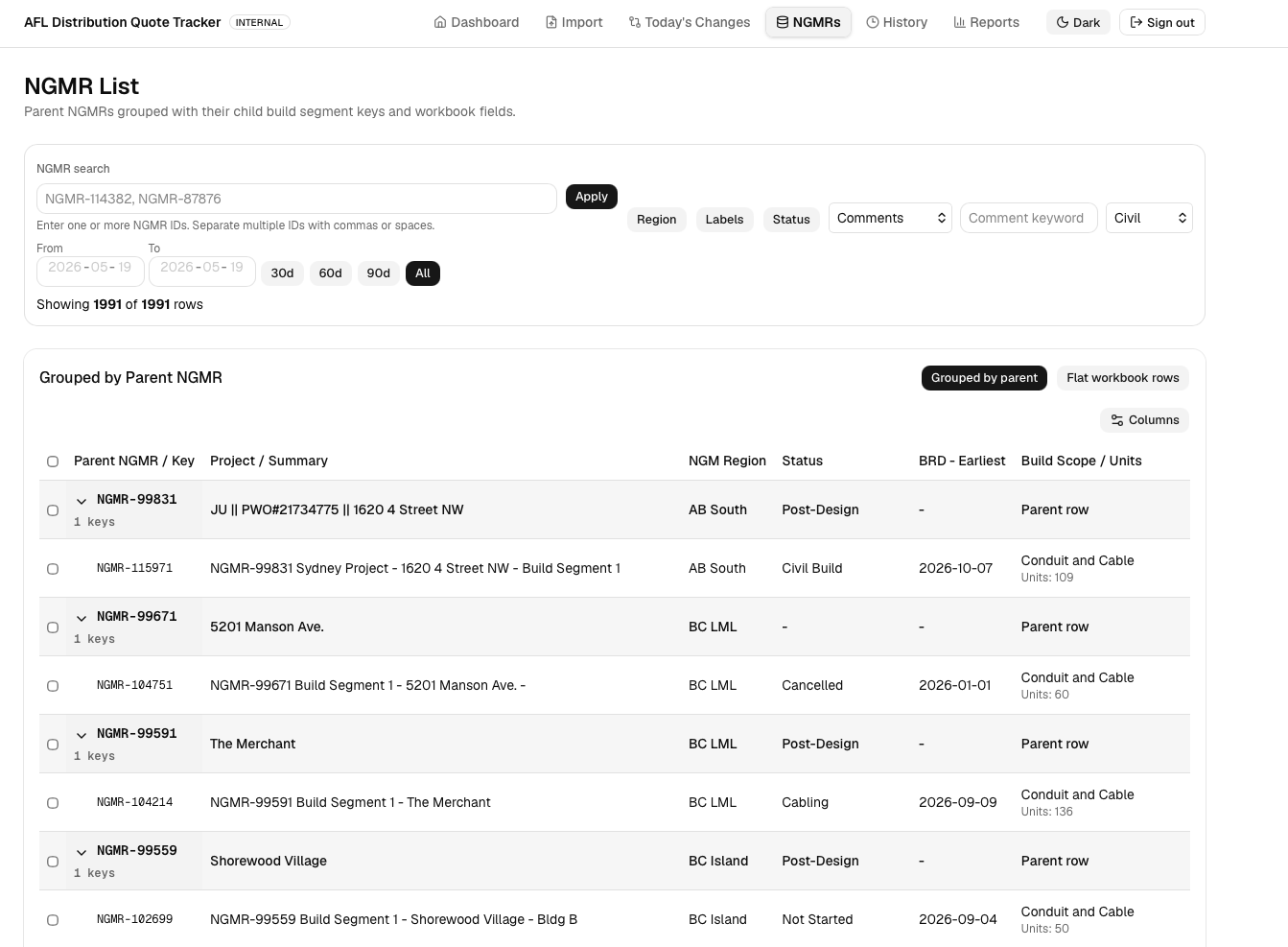Apply the NGMR search
1288x947 pixels.
click(x=592, y=197)
